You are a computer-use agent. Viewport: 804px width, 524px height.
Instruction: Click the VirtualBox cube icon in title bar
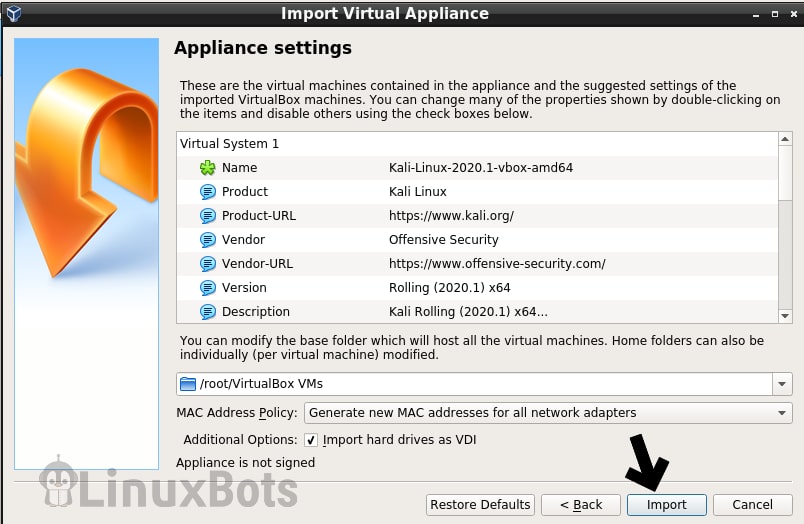(14, 13)
